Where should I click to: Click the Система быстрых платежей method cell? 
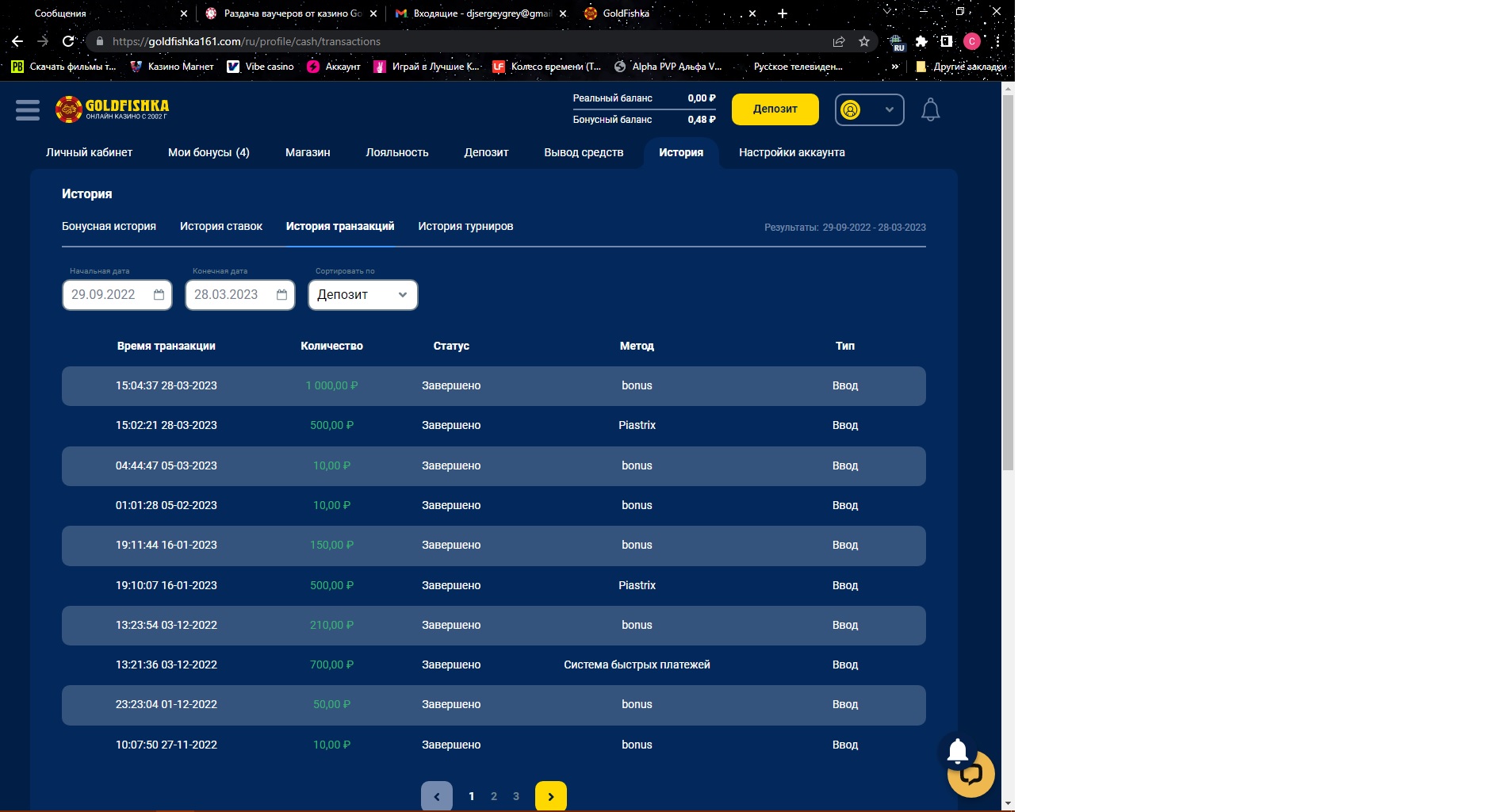(x=637, y=665)
